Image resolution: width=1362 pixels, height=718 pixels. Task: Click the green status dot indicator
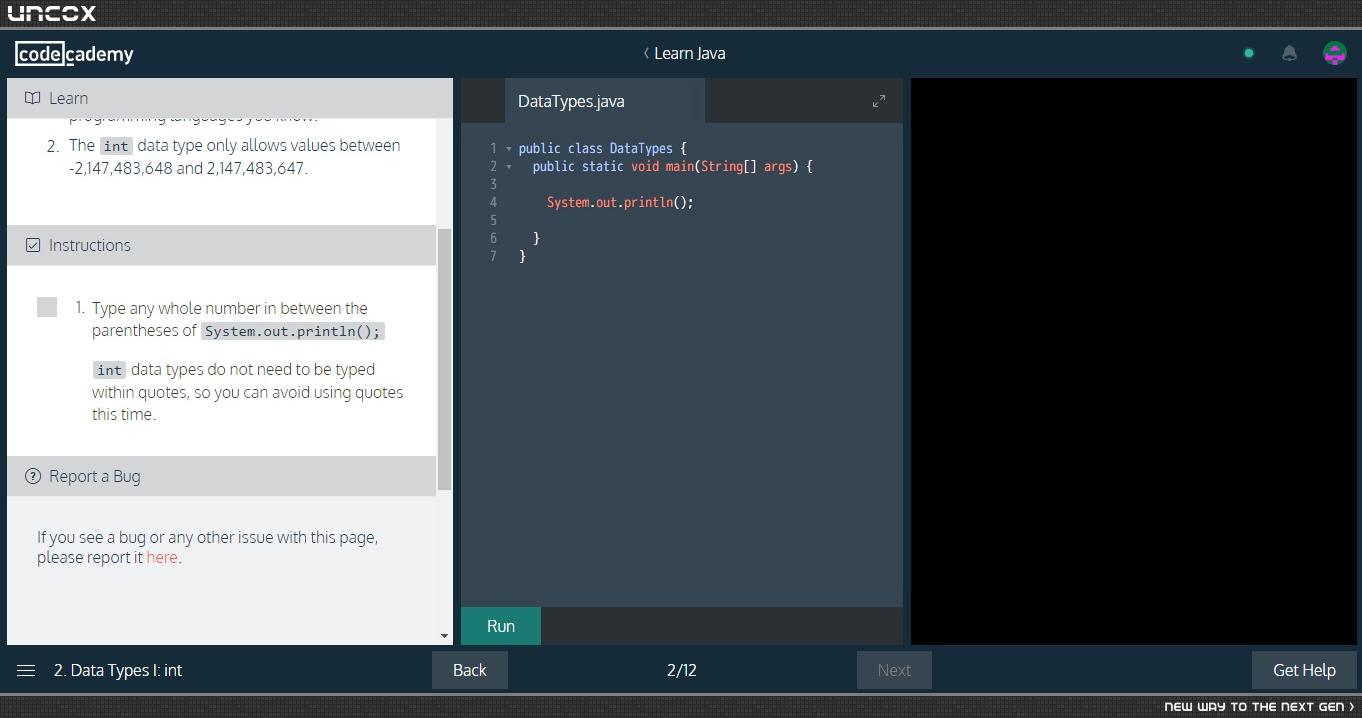pos(1249,54)
